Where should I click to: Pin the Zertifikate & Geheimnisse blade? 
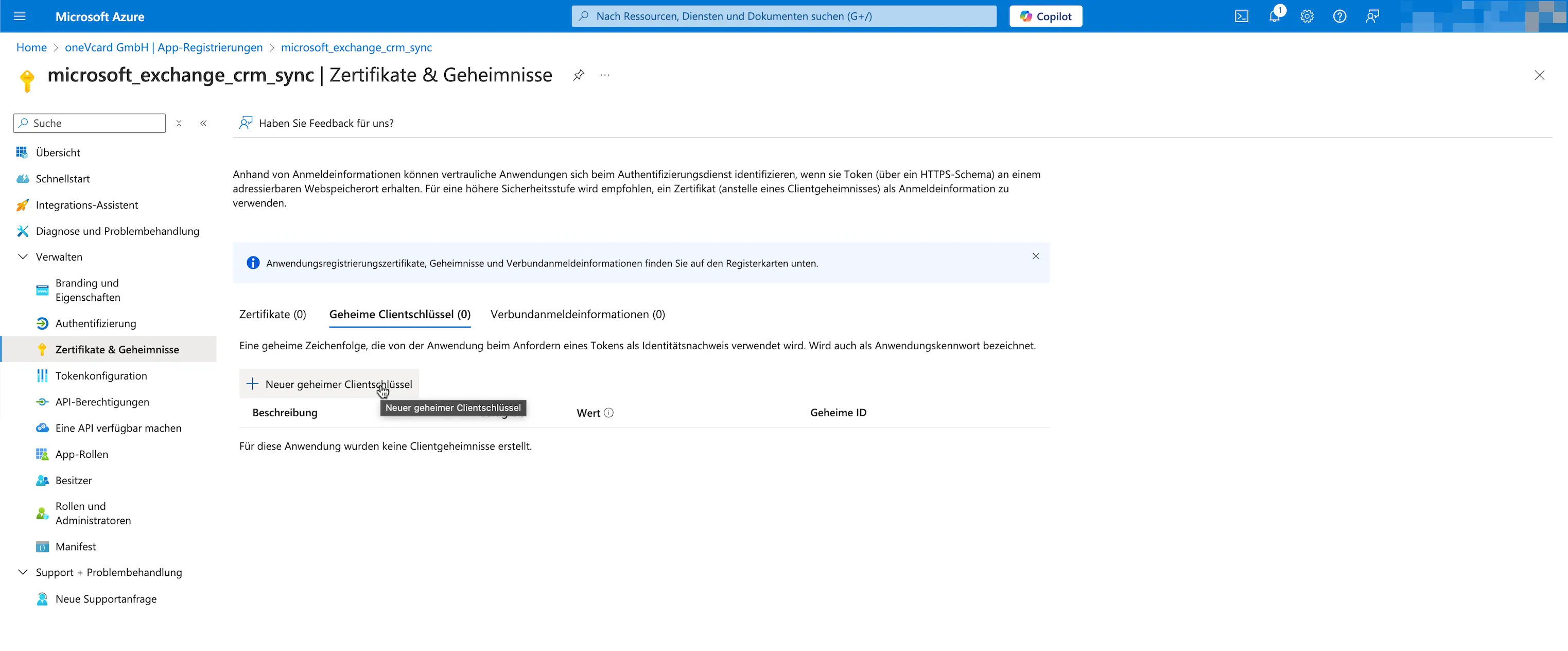coord(578,75)
